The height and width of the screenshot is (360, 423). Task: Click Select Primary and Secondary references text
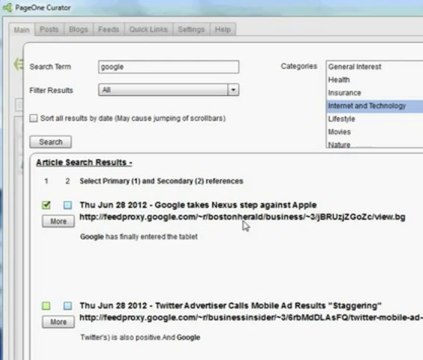[161, 181]
